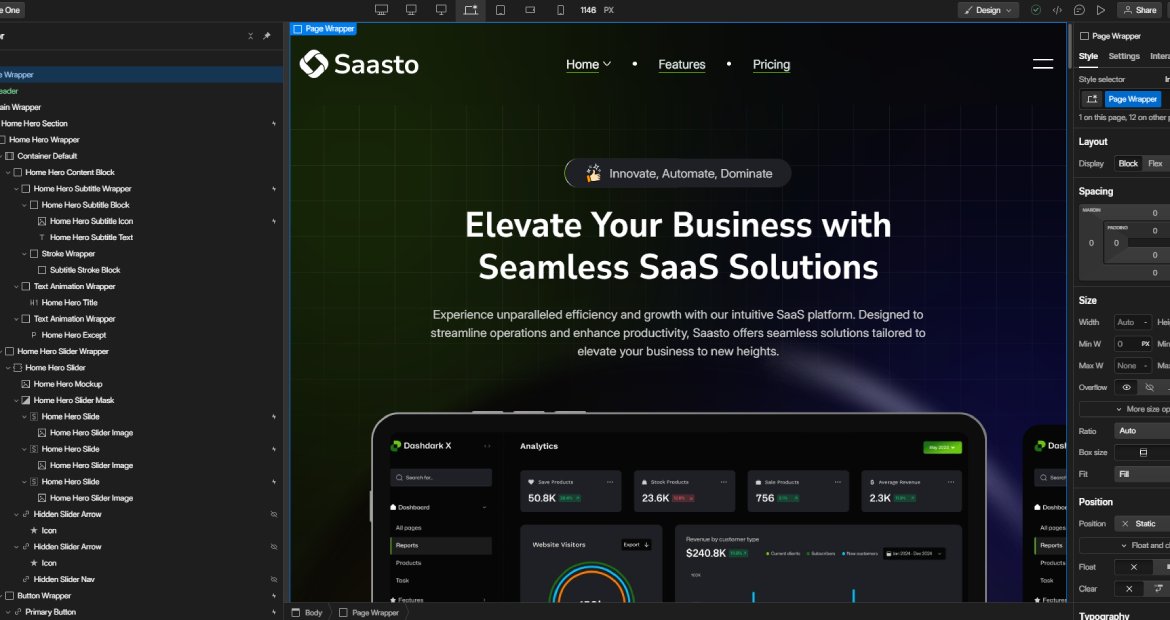Click Body icon in breadcrumb bar
This screenshot has width=1170, height=620.
point(295,613)
